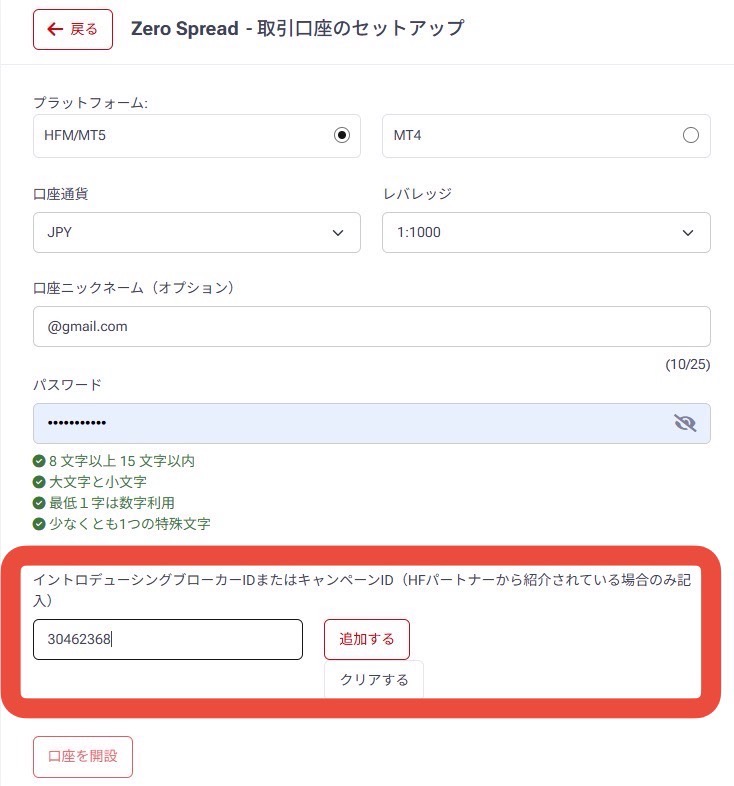Select the MT4 platform radio button

690,136
